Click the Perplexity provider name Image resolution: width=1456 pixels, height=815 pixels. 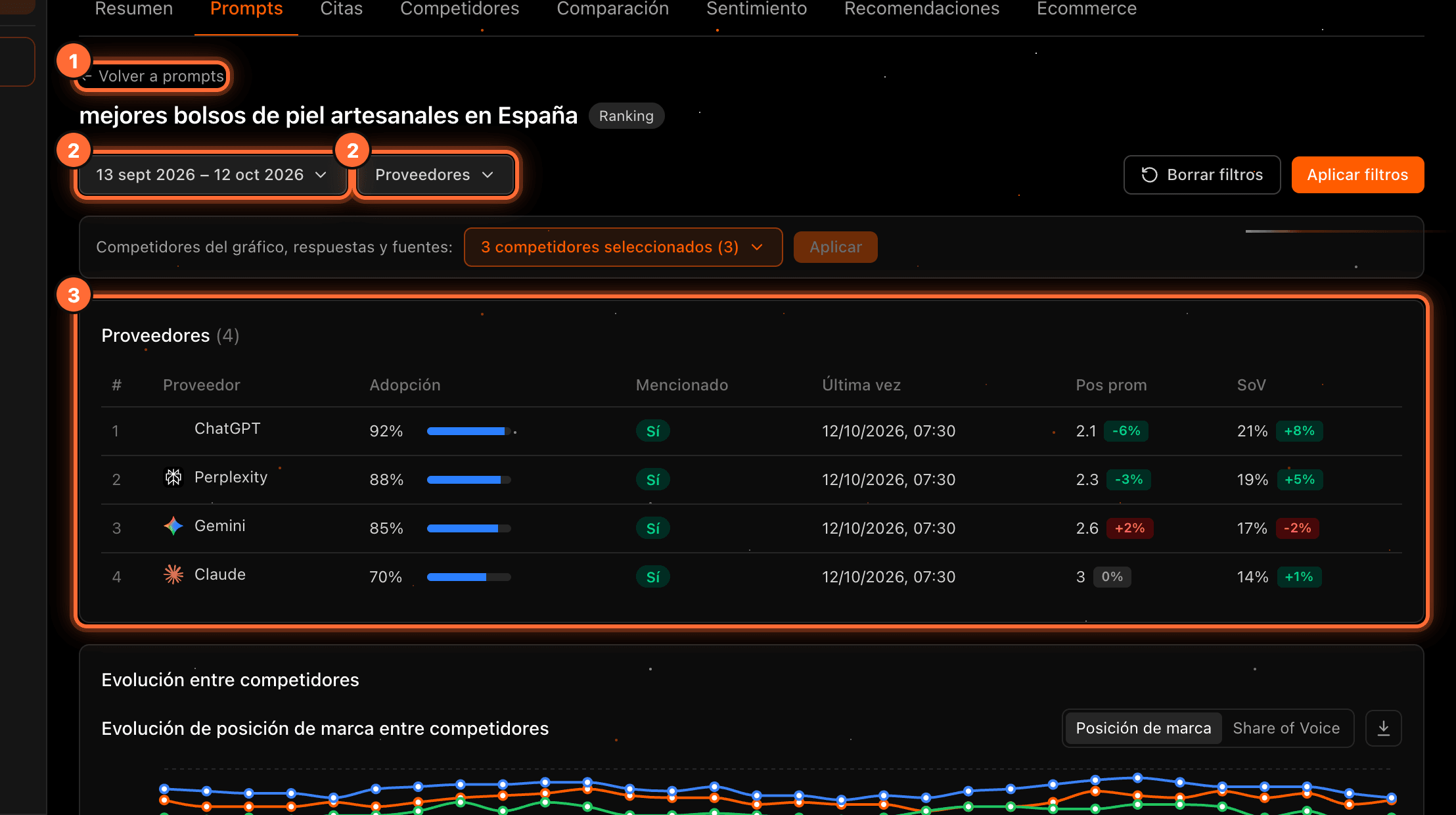click(x=231, y=477)
